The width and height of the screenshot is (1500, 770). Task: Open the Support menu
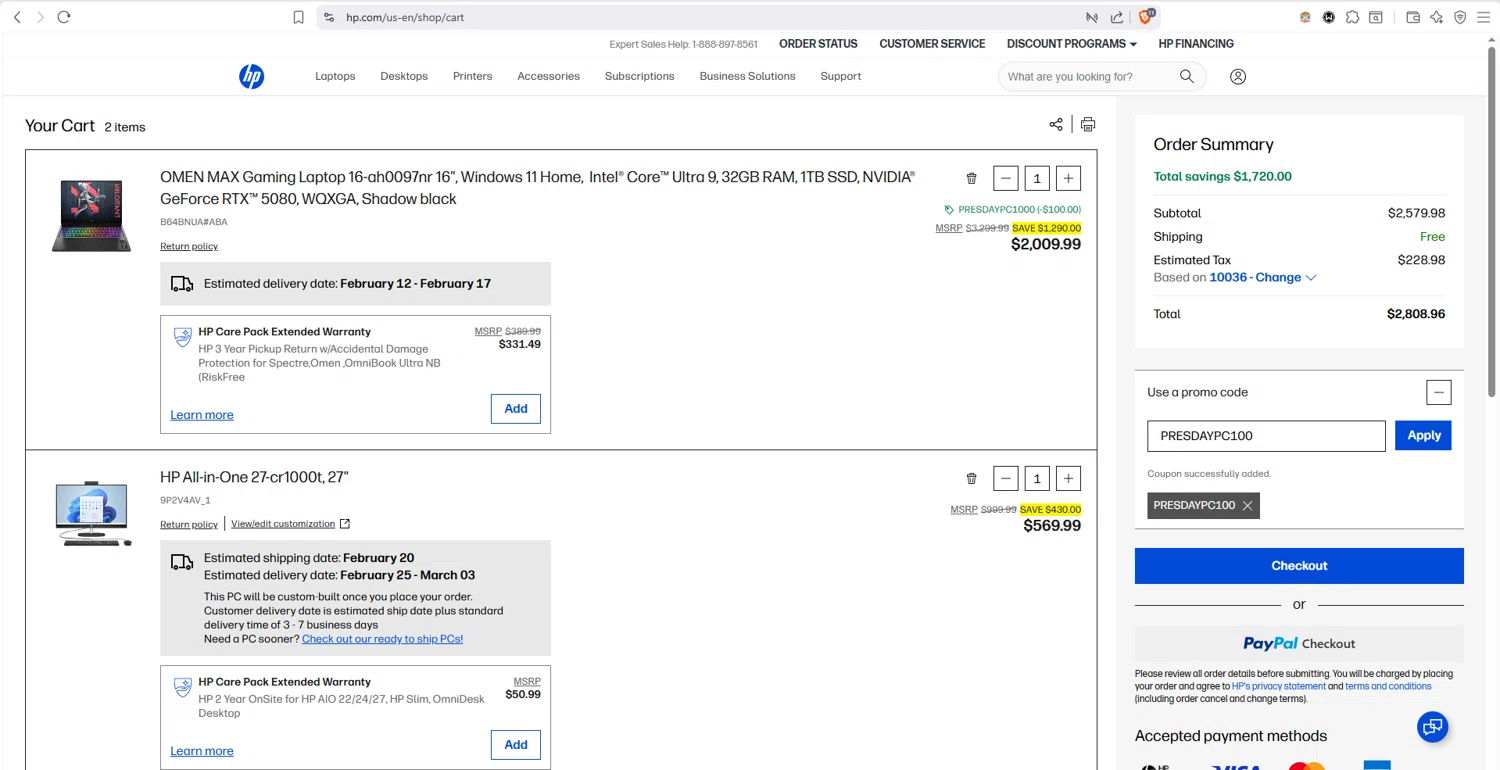840,76
